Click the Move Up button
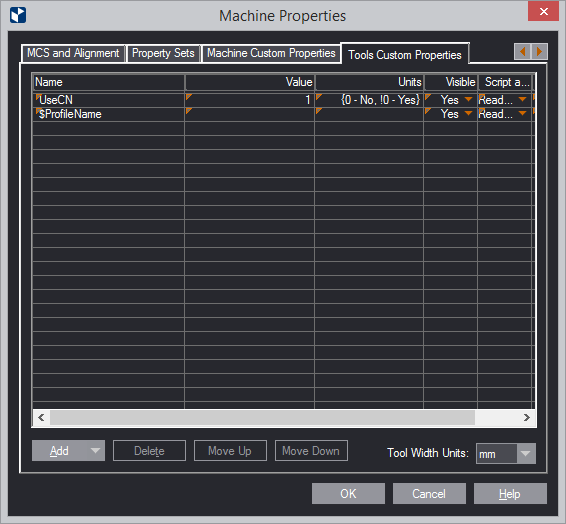The height and width of the screenshot is (524, 566). tap(230, 451)
